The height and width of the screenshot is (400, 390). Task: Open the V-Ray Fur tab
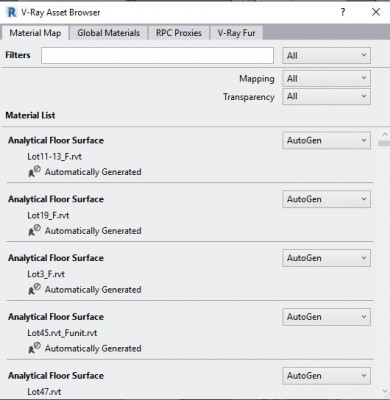[x=236, y=33]
